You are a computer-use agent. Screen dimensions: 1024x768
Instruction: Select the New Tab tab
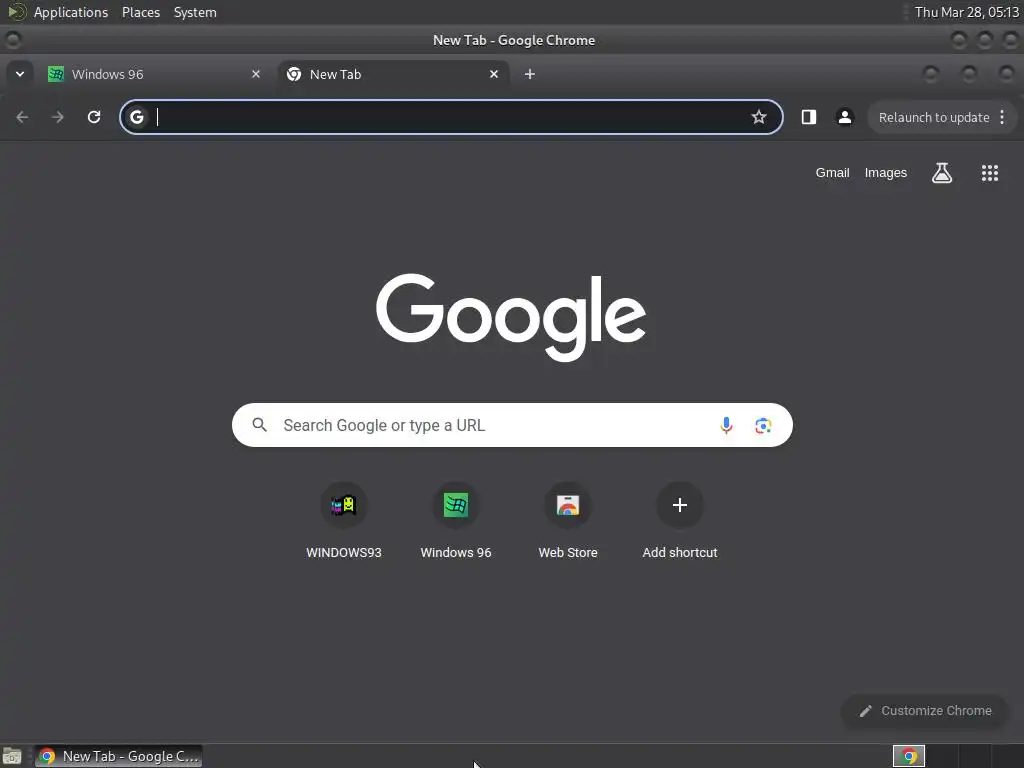coord(393,74)
